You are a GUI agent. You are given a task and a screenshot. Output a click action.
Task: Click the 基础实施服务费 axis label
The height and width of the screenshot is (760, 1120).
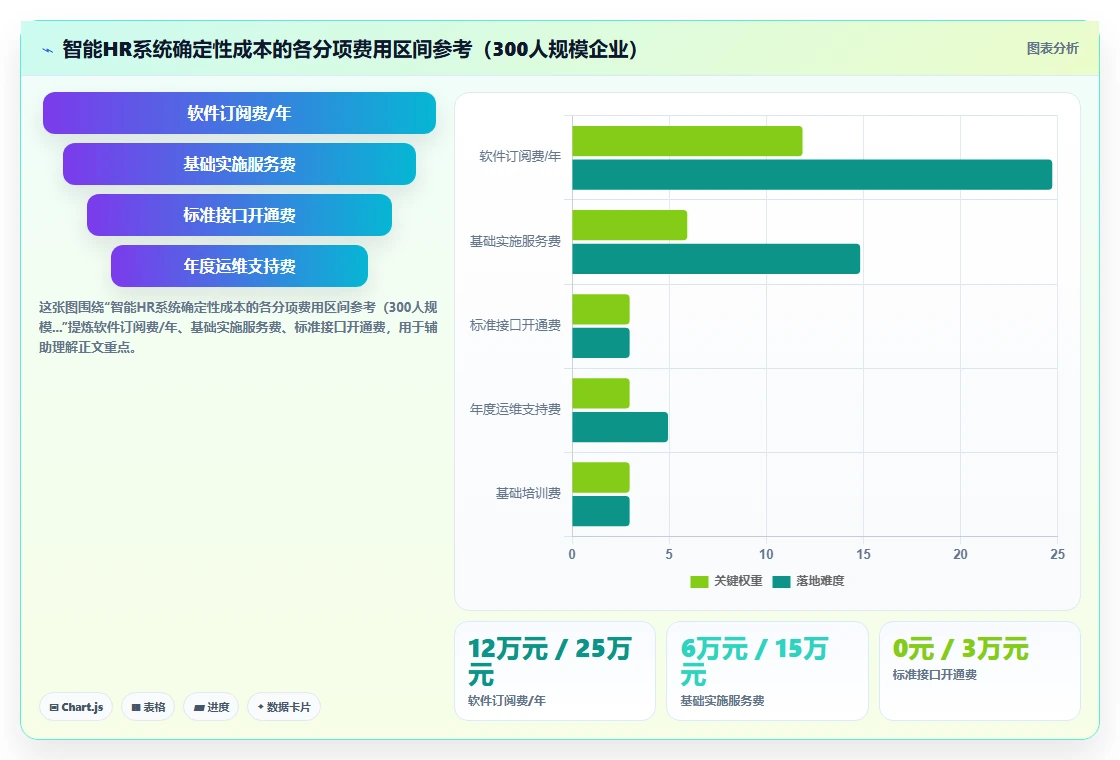point(515,241)
